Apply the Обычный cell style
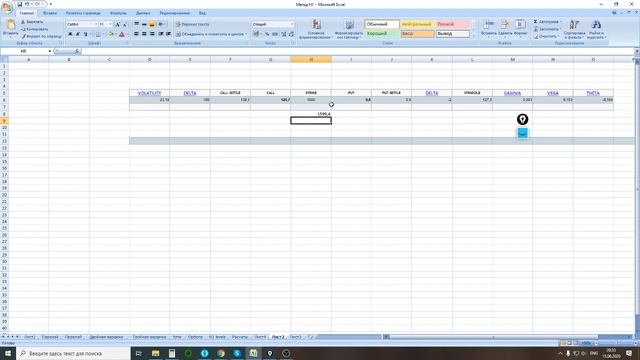Screen dimensions: 640x360 pos(382,24)
